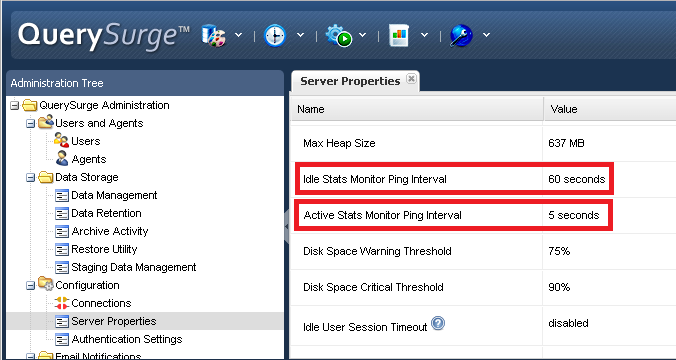Open Connections tree item

[101, 304]
